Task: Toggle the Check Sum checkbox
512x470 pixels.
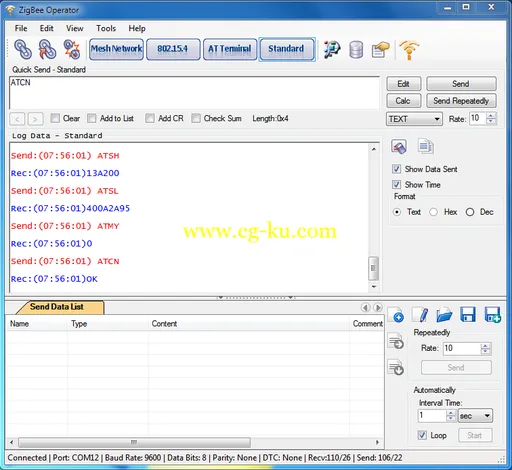Action: click(196, 118)
